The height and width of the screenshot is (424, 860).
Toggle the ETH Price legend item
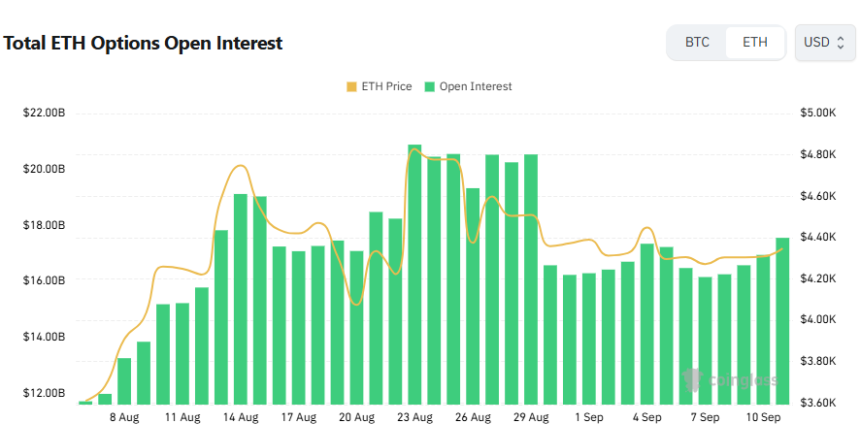click(379, 87)
